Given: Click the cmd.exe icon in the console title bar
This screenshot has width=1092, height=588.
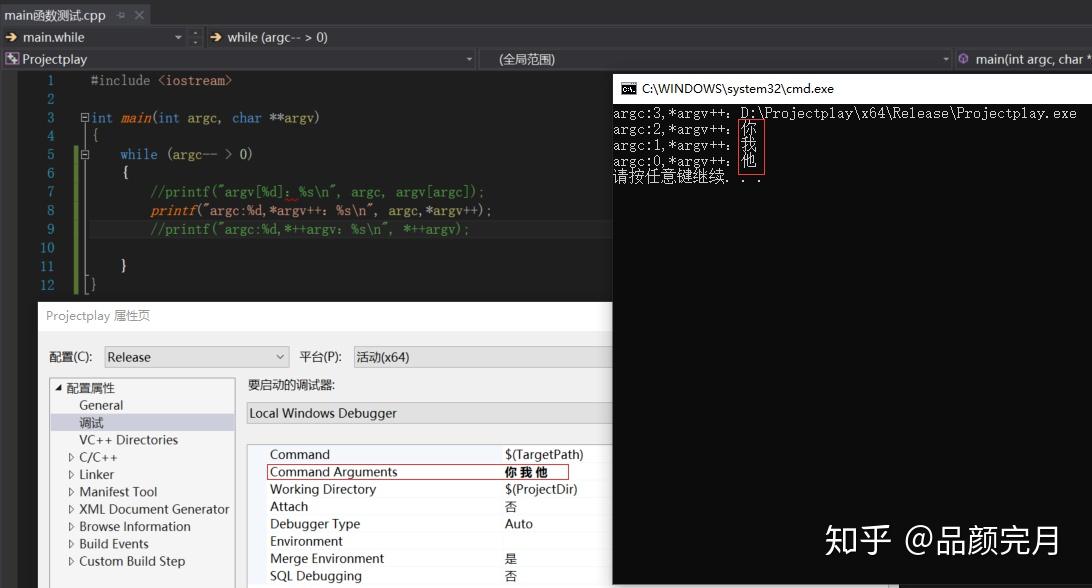Looking at the screenshot, I should pos(628,88).
